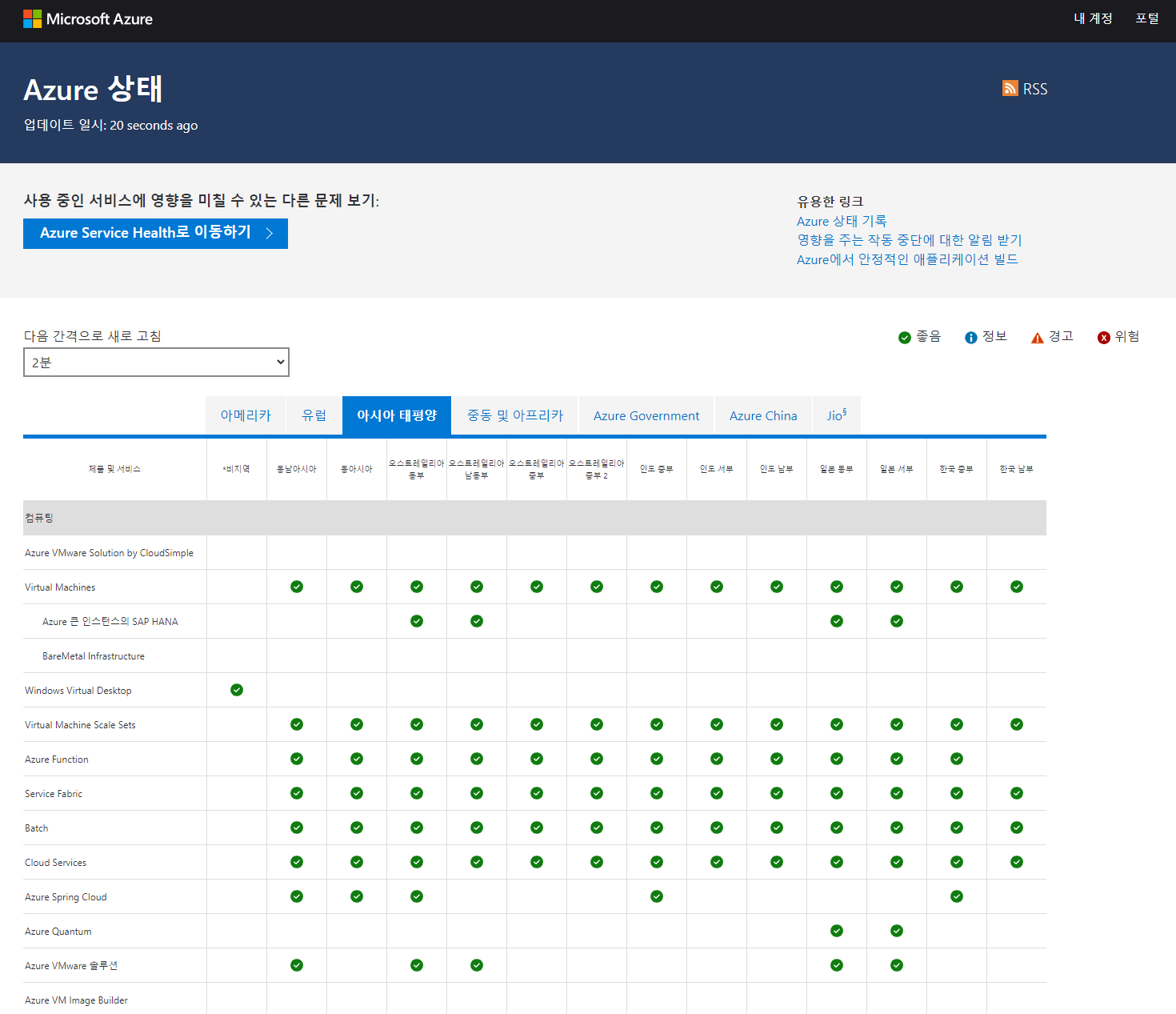Click Virtual Machines status icon for 한국 중부
1176x1014 pixels.
coord(957,587)
